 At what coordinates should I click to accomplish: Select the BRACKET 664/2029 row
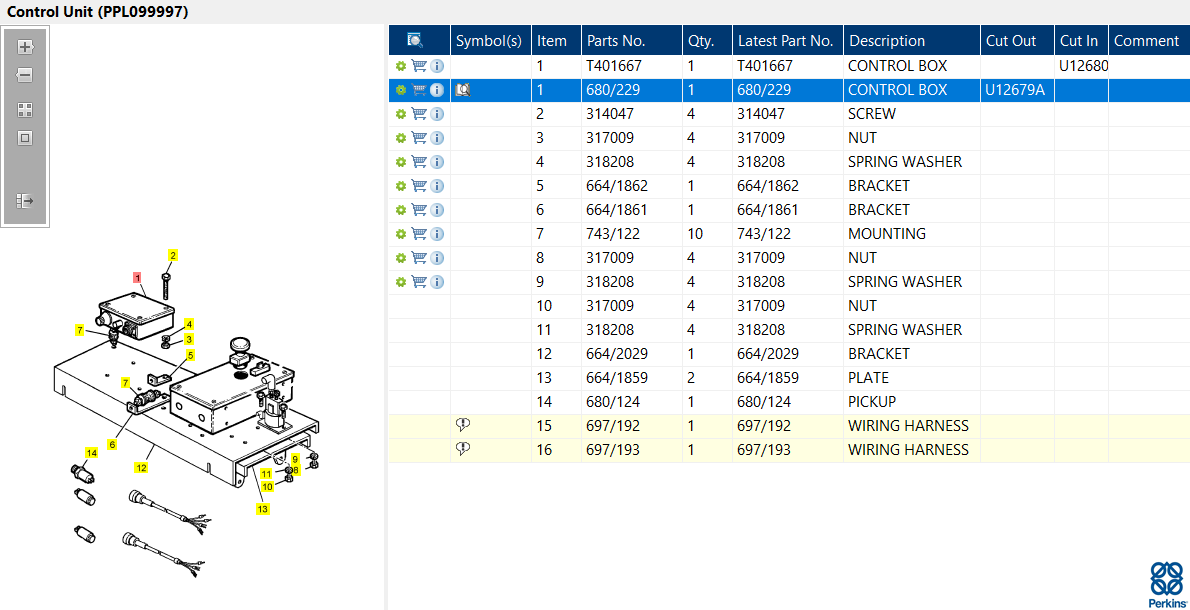789,354
